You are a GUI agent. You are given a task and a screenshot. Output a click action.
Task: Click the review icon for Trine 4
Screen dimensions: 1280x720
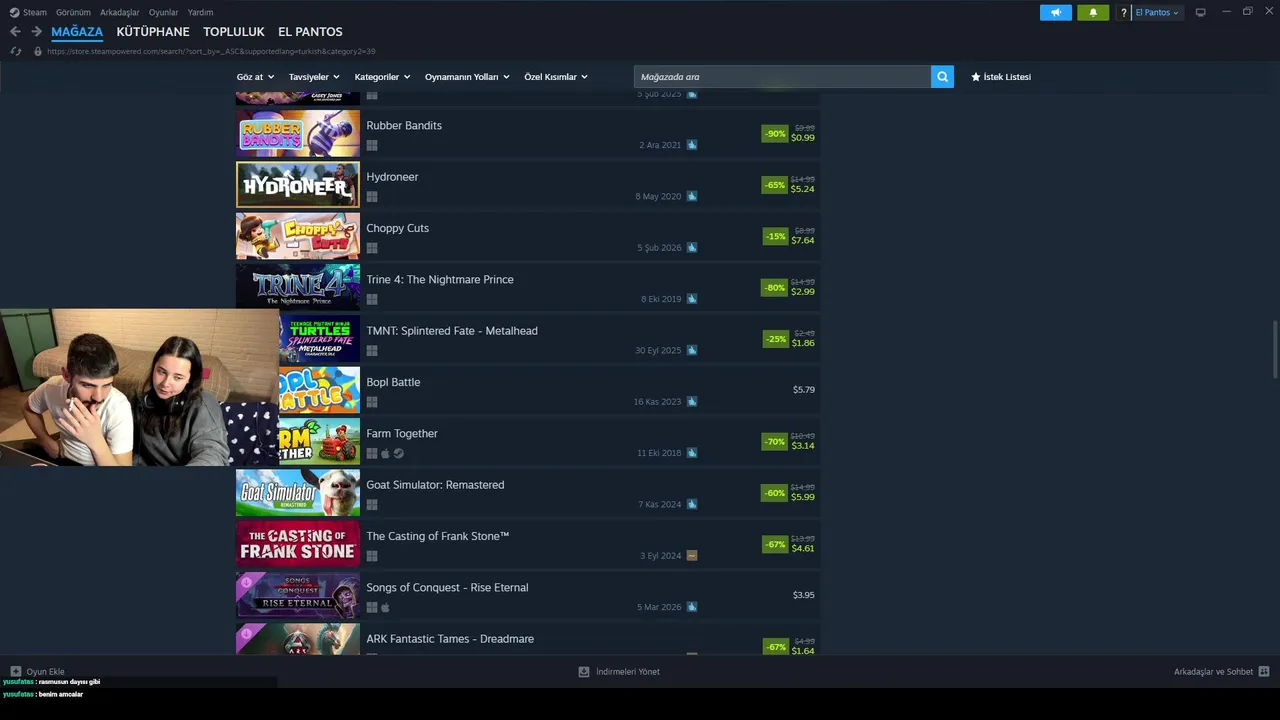(692, 299)
